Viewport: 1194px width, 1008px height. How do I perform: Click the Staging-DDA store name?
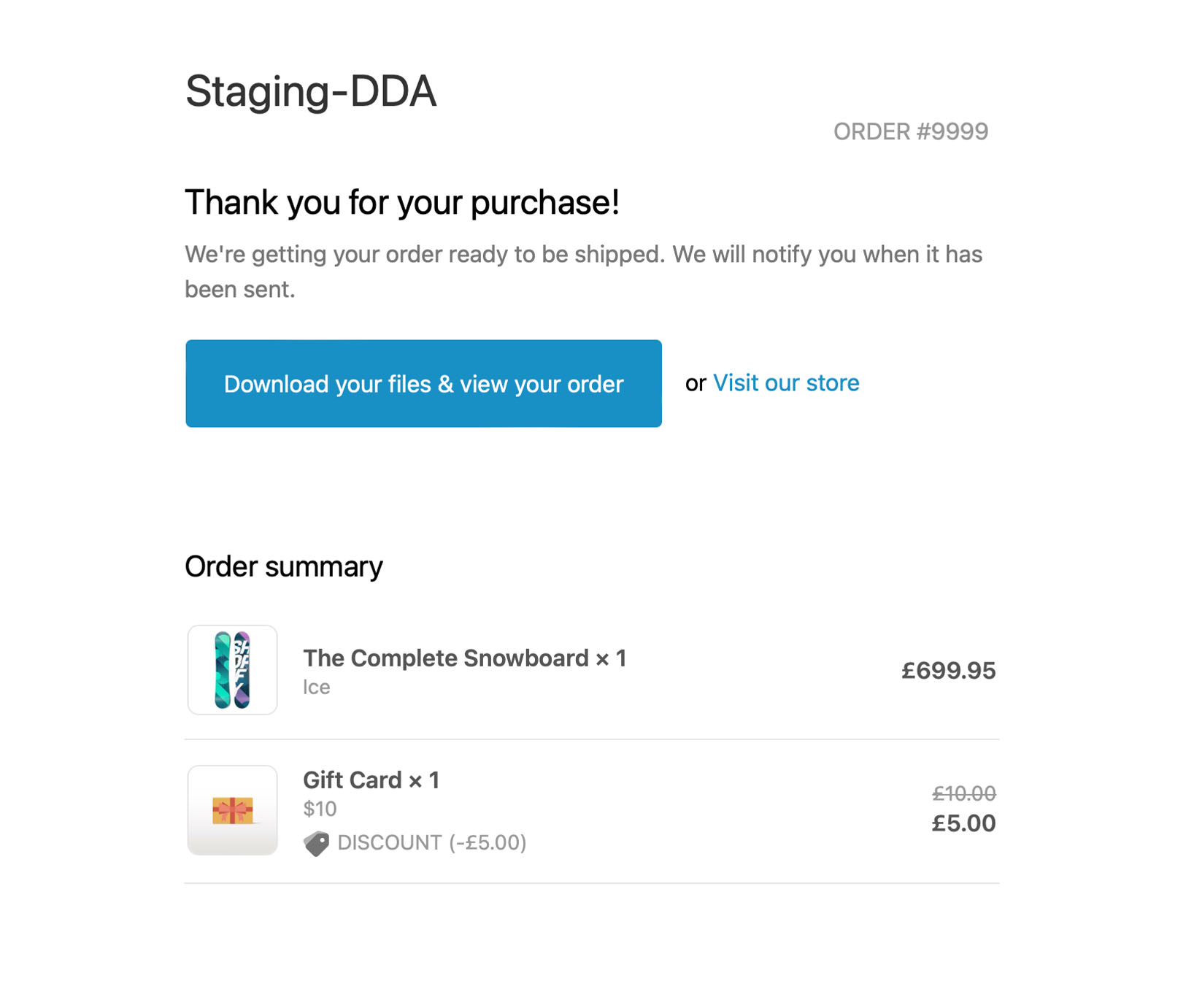[x=311, y=92]
